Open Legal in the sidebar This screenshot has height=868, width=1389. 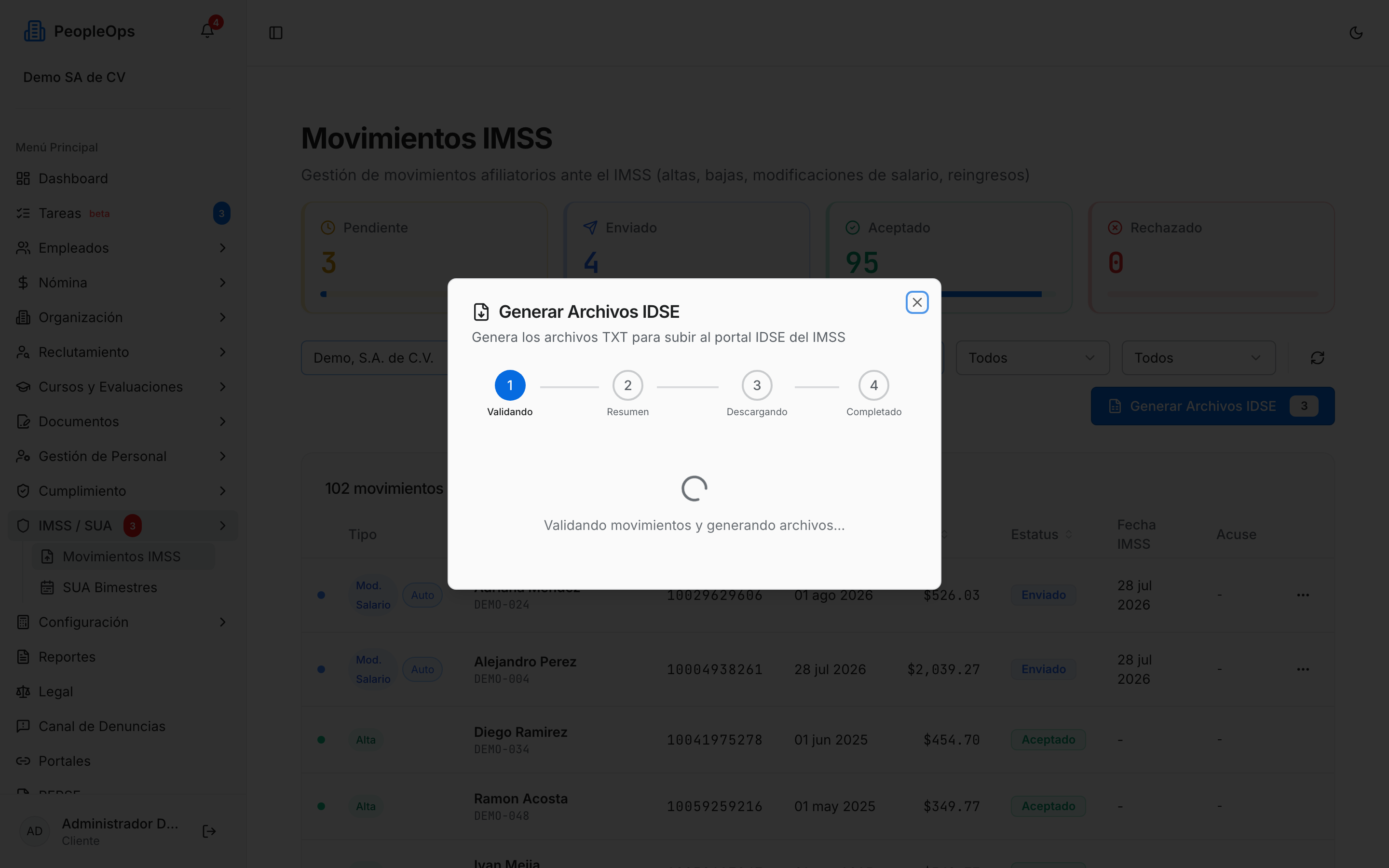(x=123, y=692)
